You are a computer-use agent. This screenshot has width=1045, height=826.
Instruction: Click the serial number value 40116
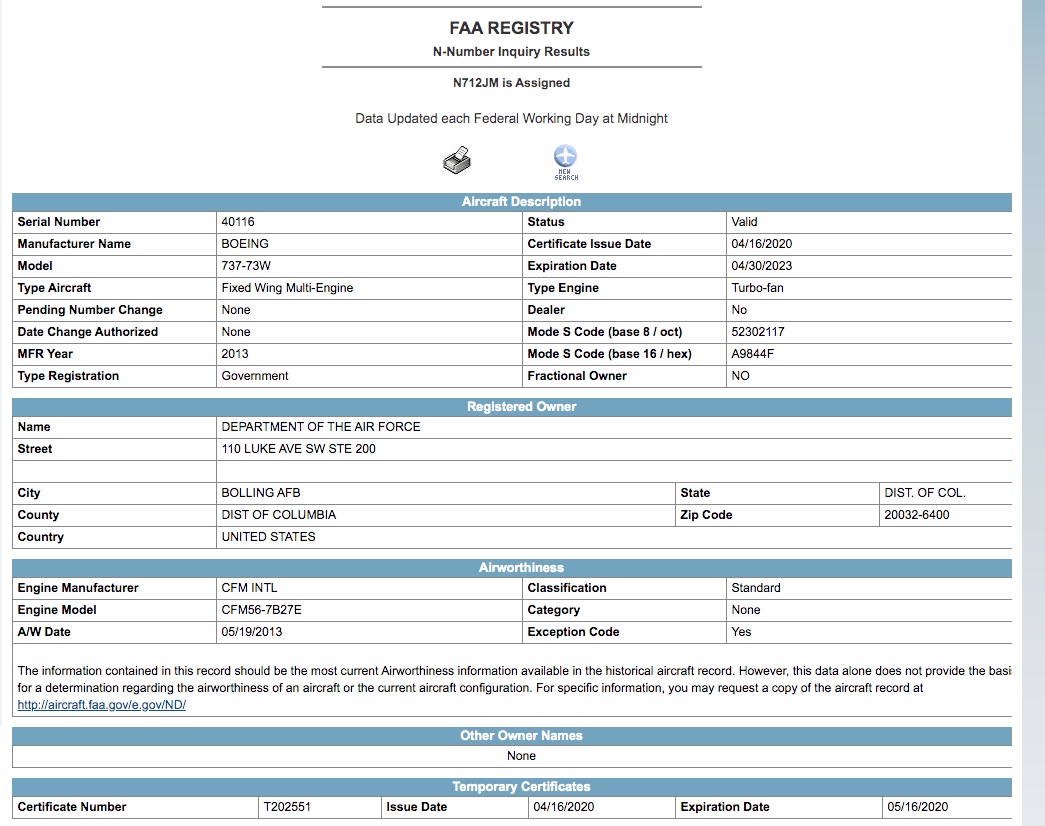(x=238, y=222)
